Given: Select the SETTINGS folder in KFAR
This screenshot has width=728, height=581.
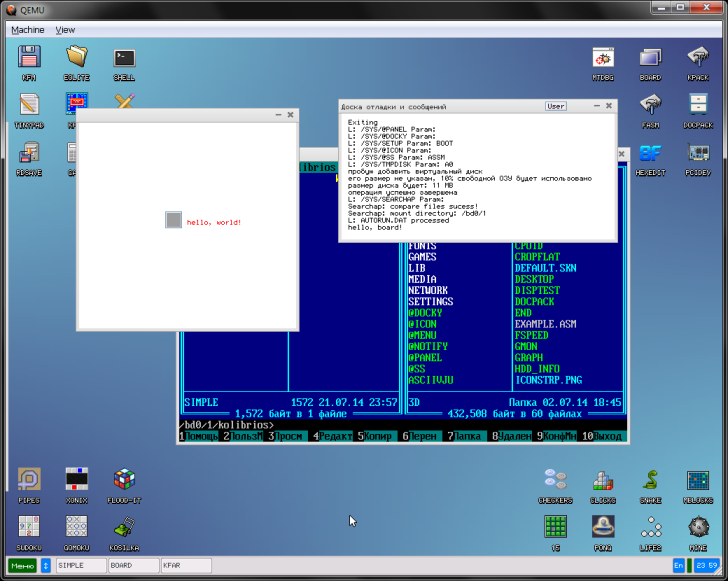Looking at the screenshot, I should 430,301.
